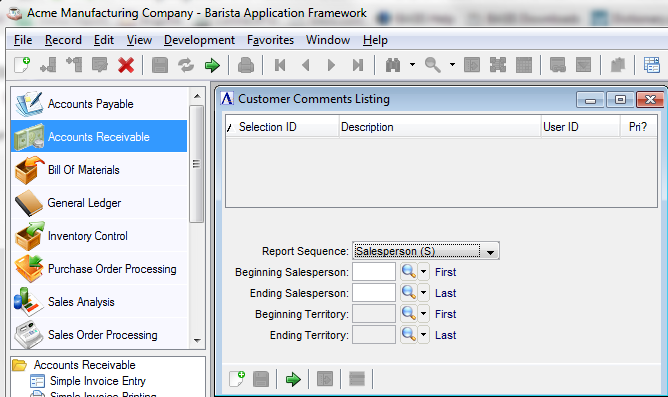Open the Development menu
The image size is (668, 397).
click(x=199, y=40)
